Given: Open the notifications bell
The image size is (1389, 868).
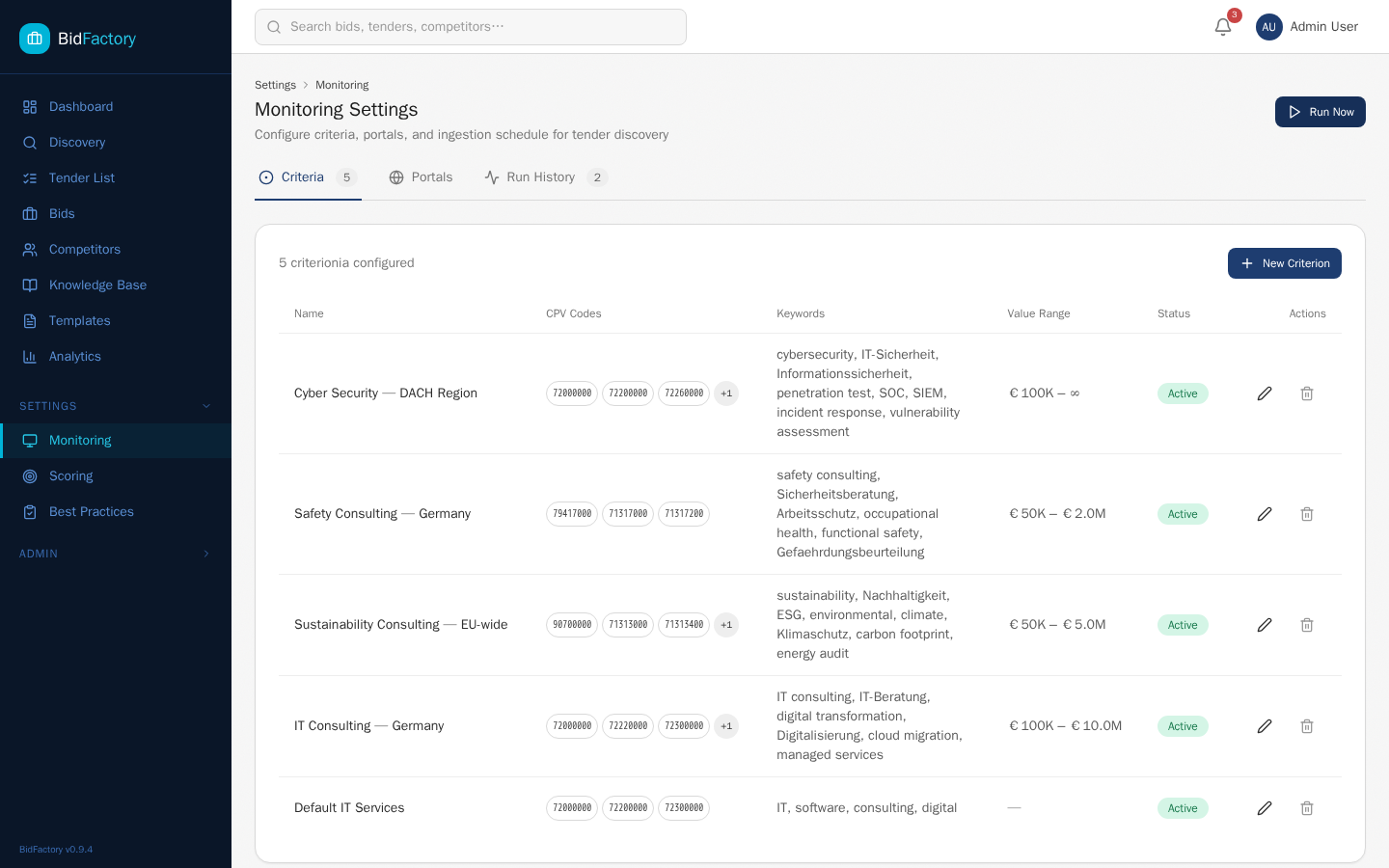Looking at the screenshot, I should pyautogui.click(x=1223, y=27).
